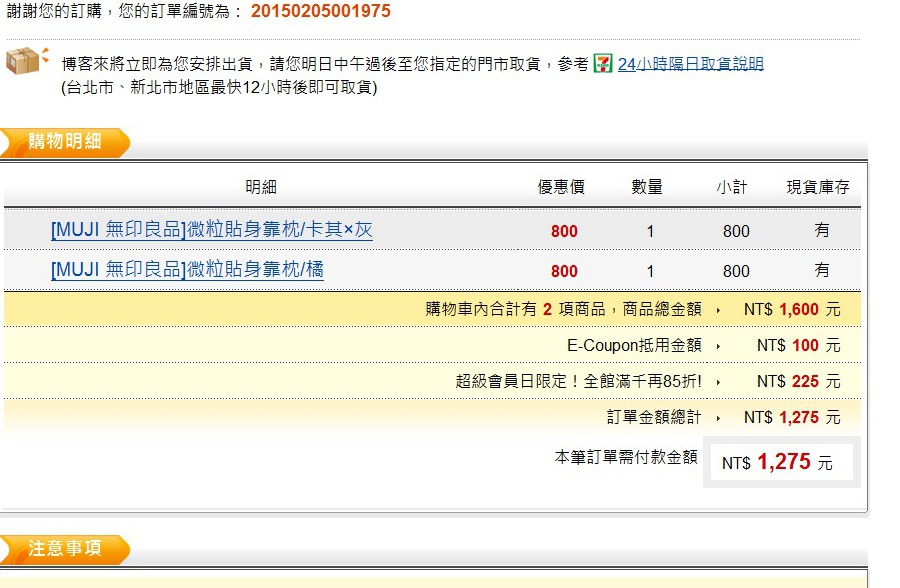The height and width of the screenshot is (588, 900).
Task: Click the 超級會員日限定 discount label
Action: pyautogui.click(x=579, y=381)
